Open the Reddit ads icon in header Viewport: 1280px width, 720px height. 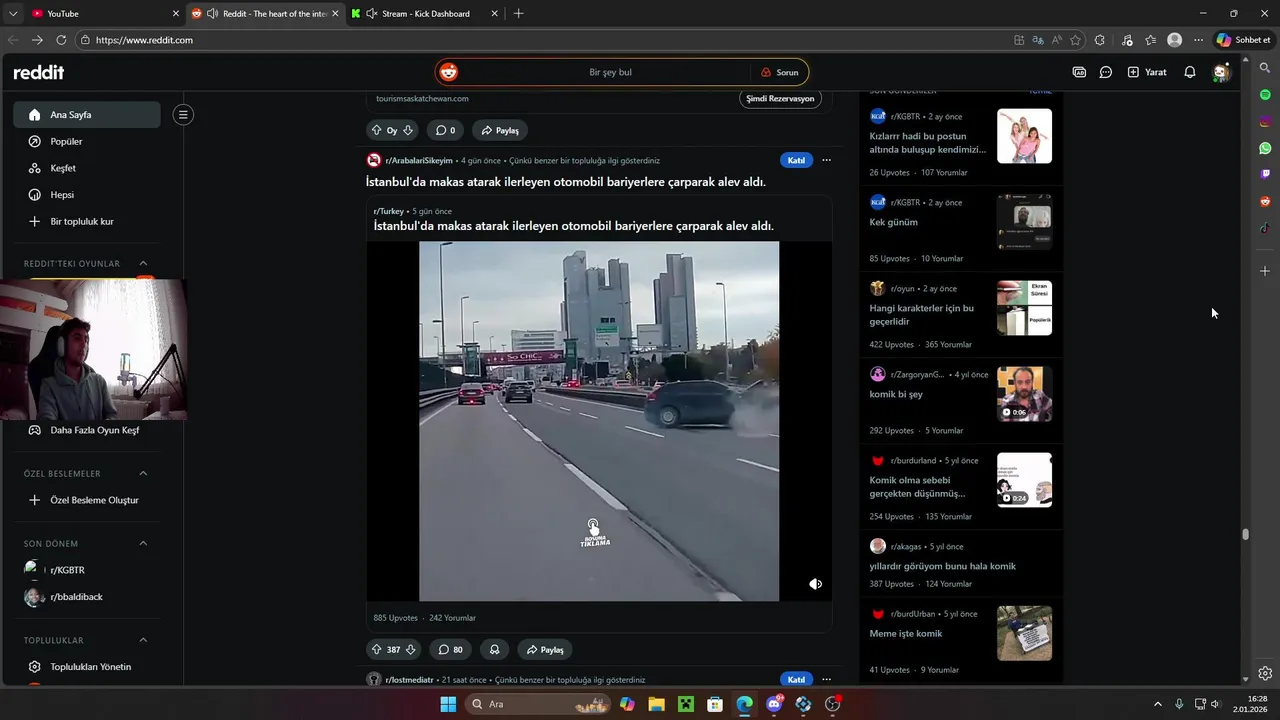pos(1079,72)
